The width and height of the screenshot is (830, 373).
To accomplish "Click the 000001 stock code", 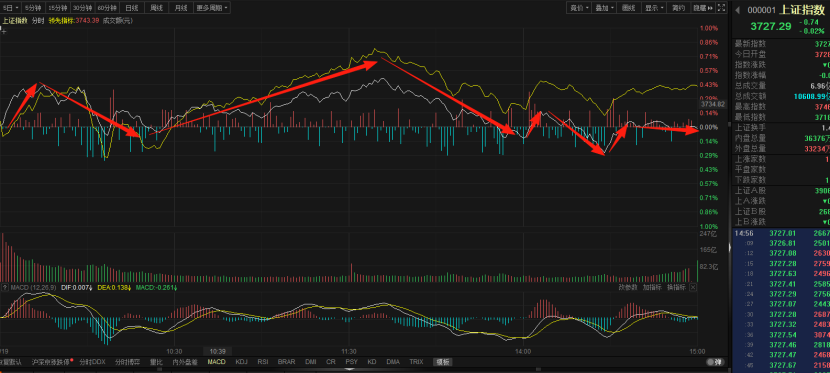I will (x=761, y=10).
